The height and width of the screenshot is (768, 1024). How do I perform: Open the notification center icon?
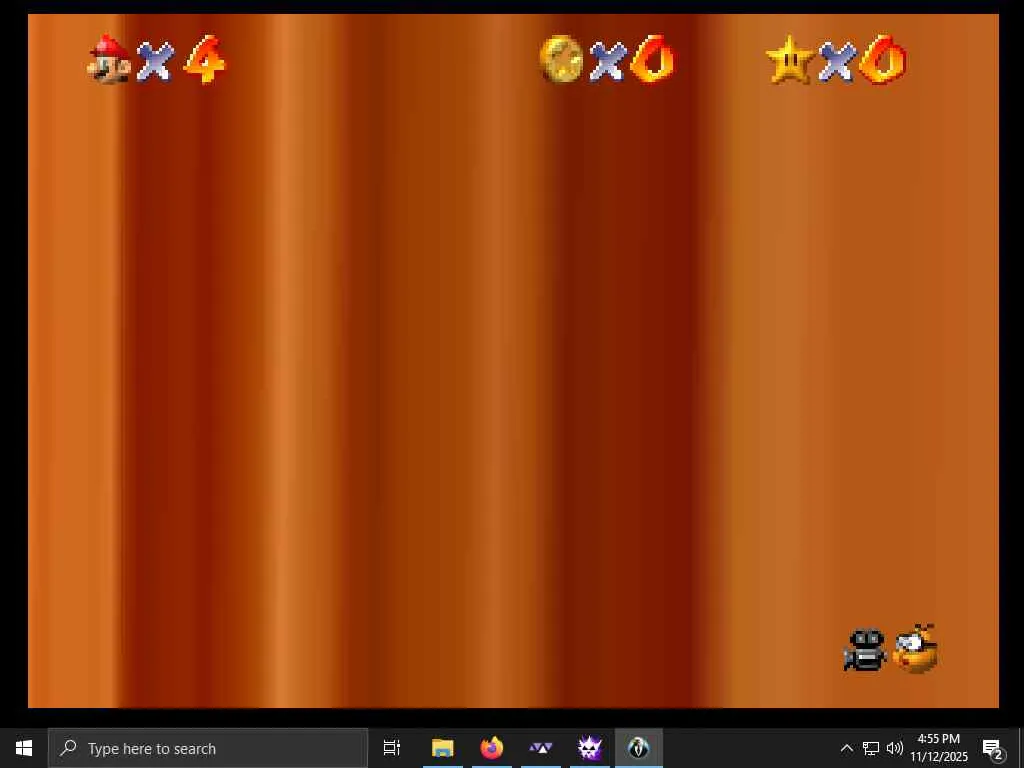coord(993,748)
